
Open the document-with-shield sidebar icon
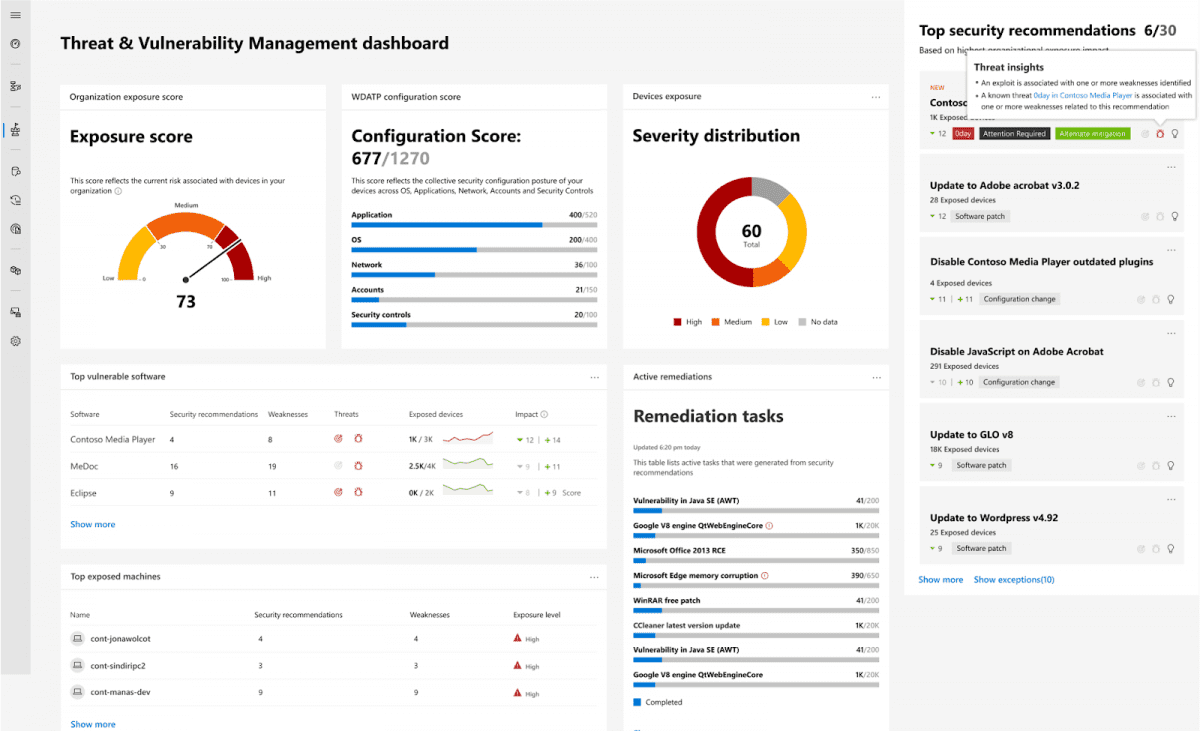pyautogui.click(x=15, y=171)
